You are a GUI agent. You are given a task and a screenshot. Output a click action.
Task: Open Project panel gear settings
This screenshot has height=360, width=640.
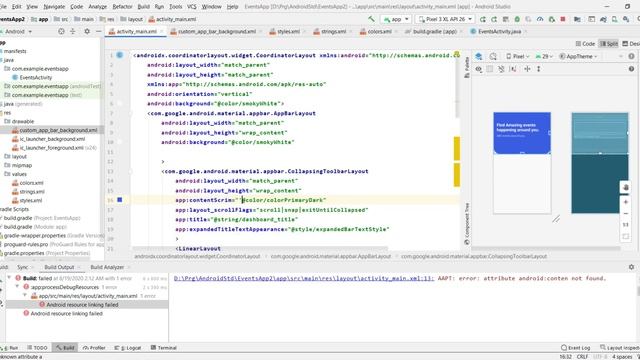tap(87, 31)
